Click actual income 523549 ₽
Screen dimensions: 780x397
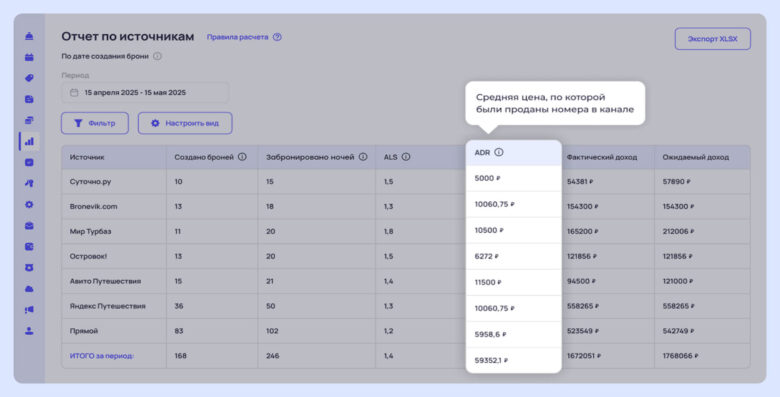pos(583,331)
